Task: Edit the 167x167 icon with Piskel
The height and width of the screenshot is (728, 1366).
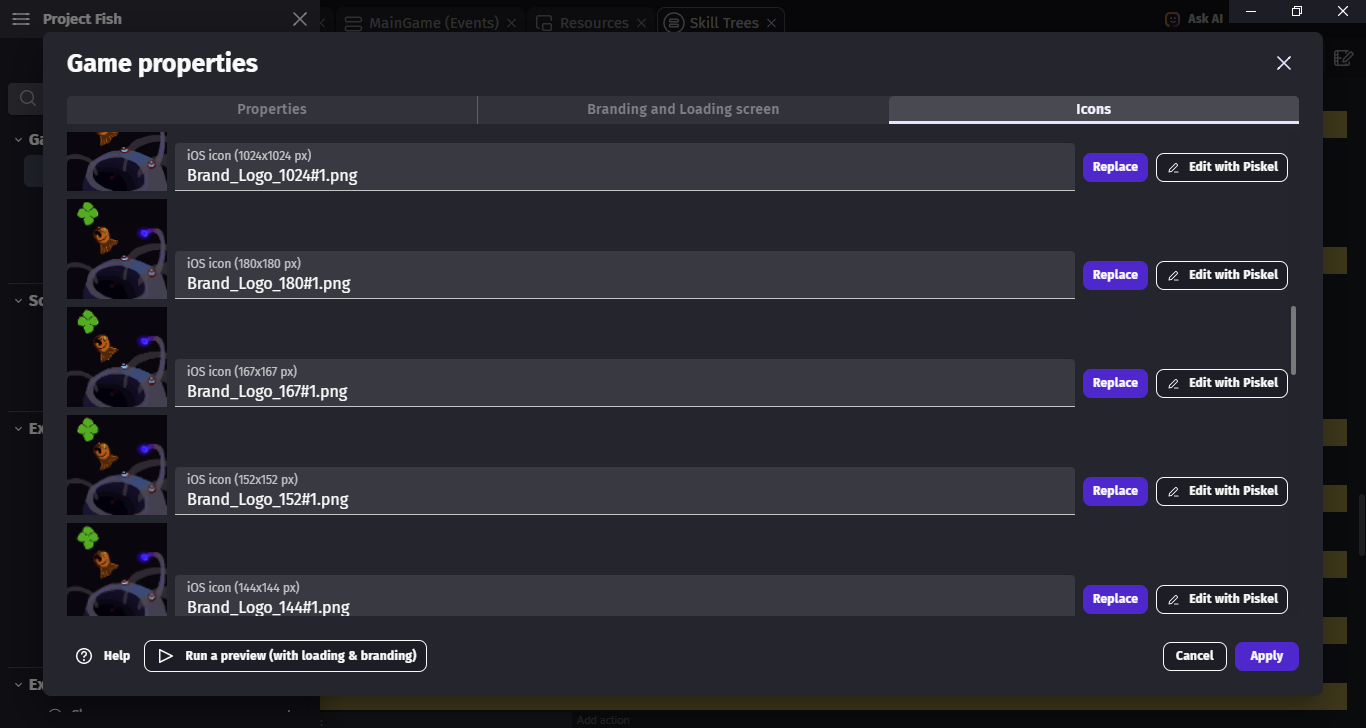Action: pos(1221,383)
